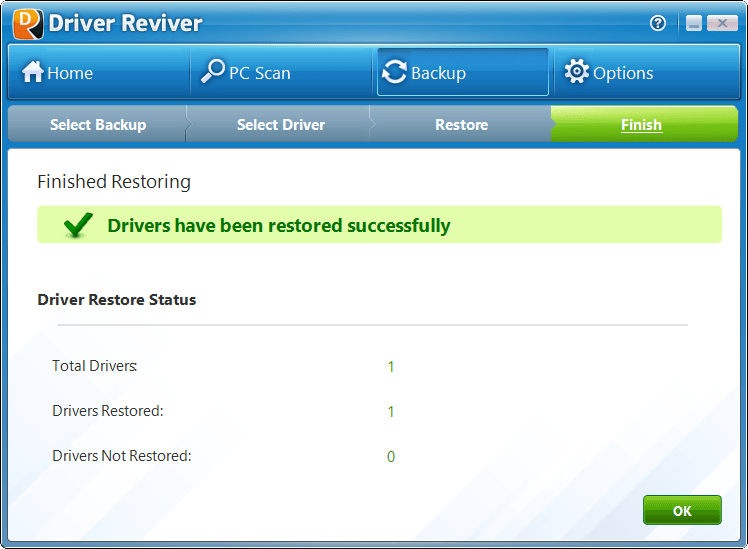The height and width of the screenshot is (549, 748).
Task: Click the 'Driver Restore Status' heading
Action: 117,300
